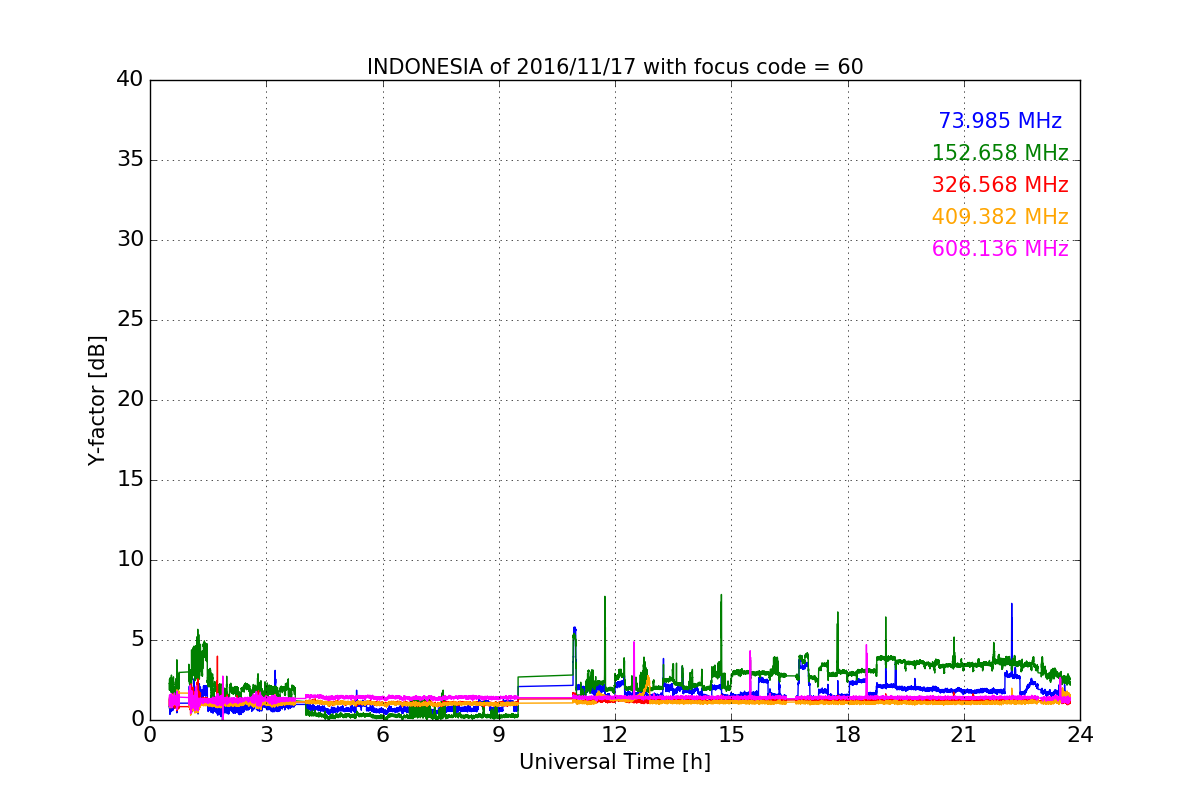
Task: Click the x-axis tick label 6
Action: 383,735
